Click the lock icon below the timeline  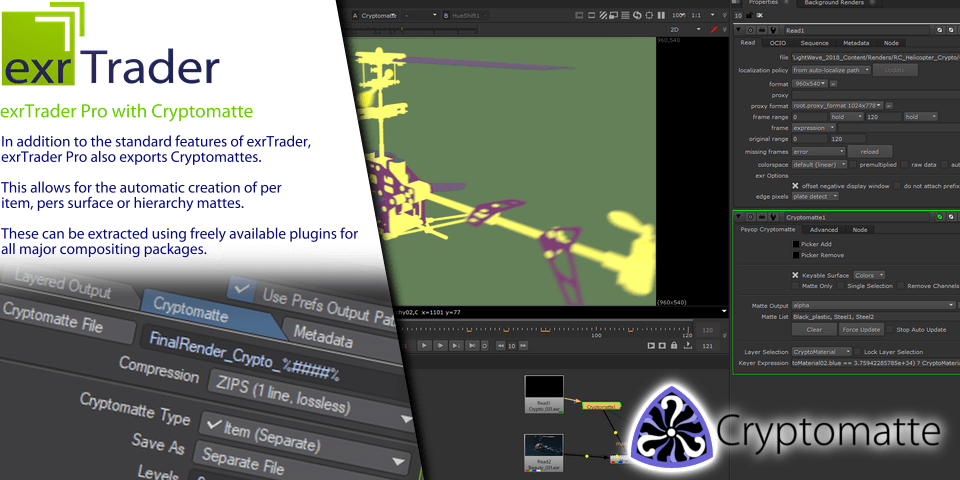(674, 345)
